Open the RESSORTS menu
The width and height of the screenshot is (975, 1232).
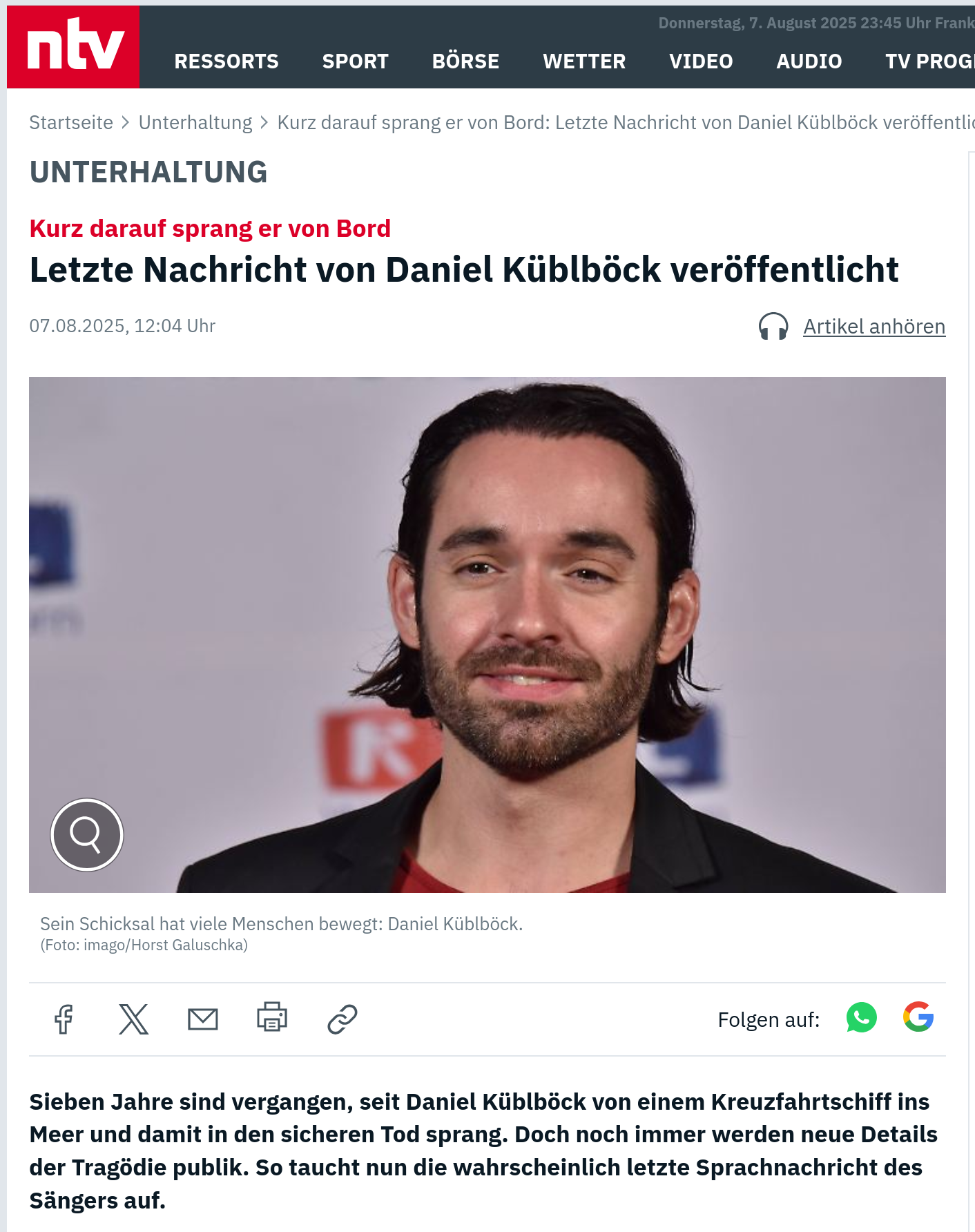point(226,61)
